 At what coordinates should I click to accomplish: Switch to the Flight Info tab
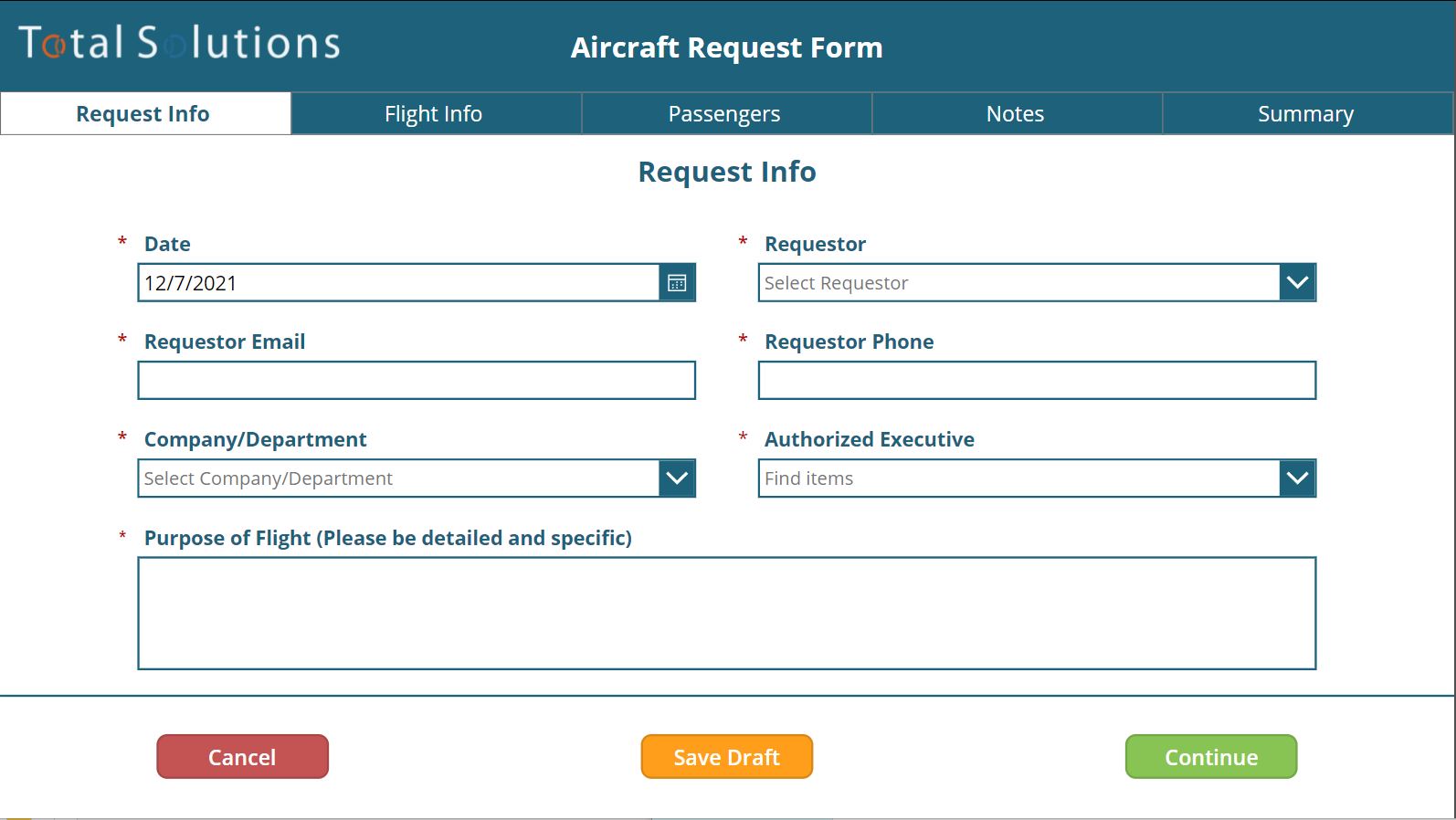coord(434,114)
